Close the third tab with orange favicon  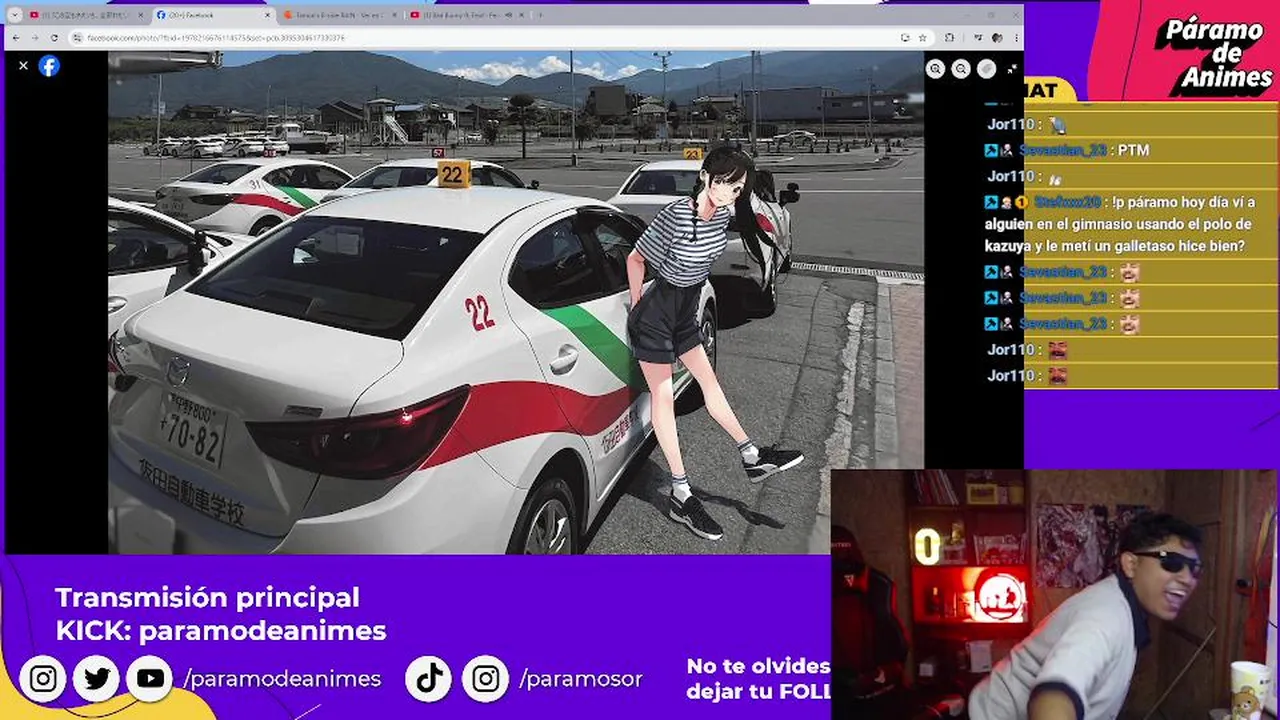[394, 15]
